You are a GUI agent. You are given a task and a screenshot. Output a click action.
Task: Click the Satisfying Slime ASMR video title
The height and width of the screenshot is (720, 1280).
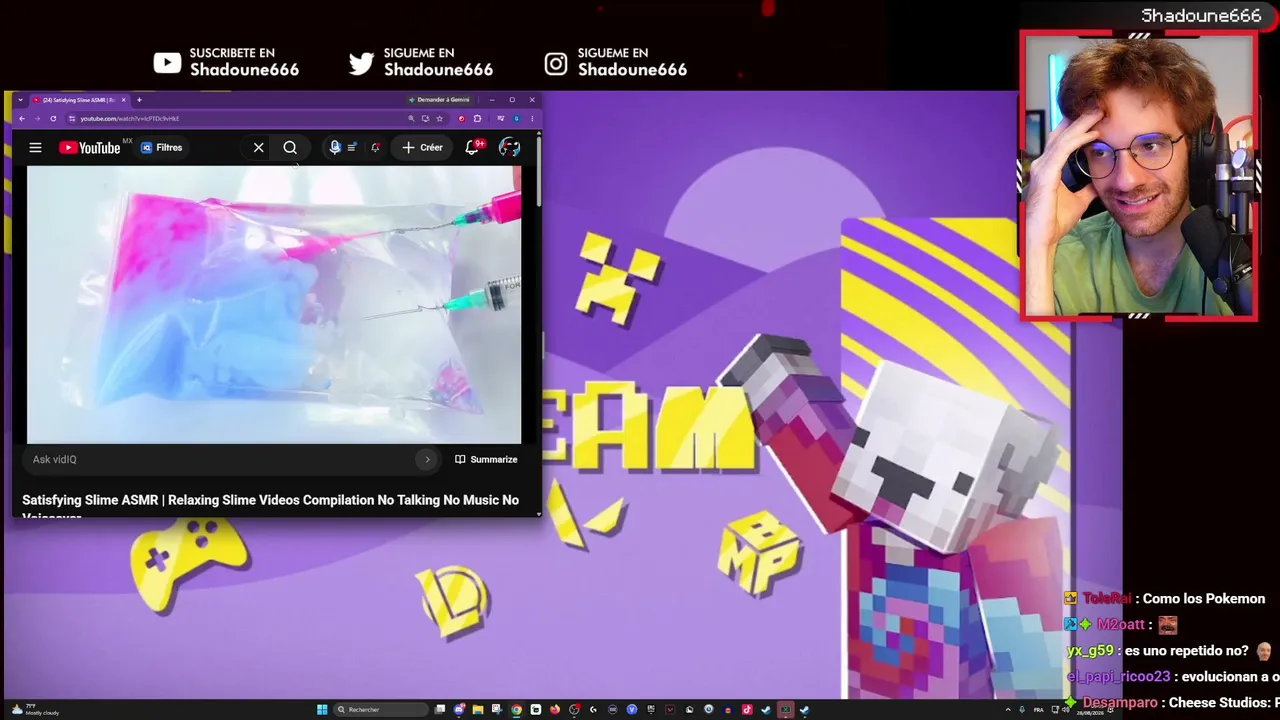click(x=270, y=506)
